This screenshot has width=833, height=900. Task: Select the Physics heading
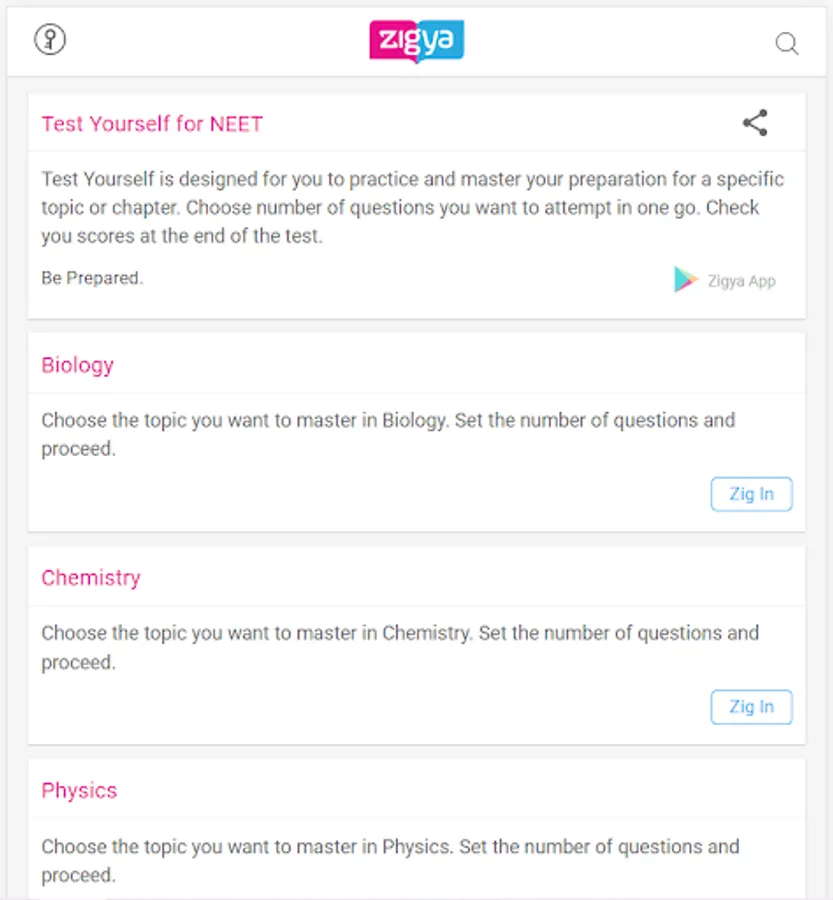pos(79,791)
